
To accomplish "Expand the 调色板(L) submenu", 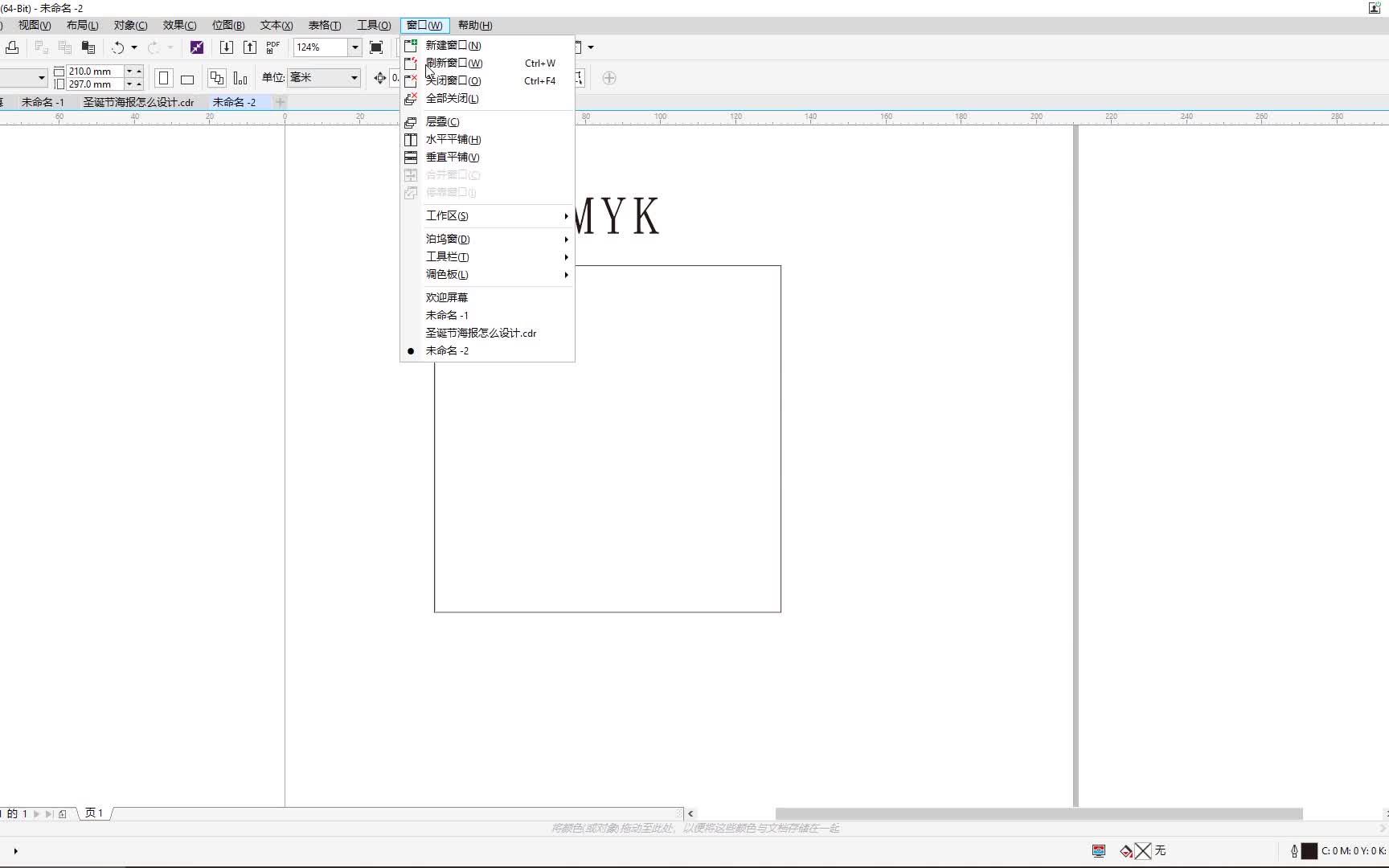I will (487, 275).
